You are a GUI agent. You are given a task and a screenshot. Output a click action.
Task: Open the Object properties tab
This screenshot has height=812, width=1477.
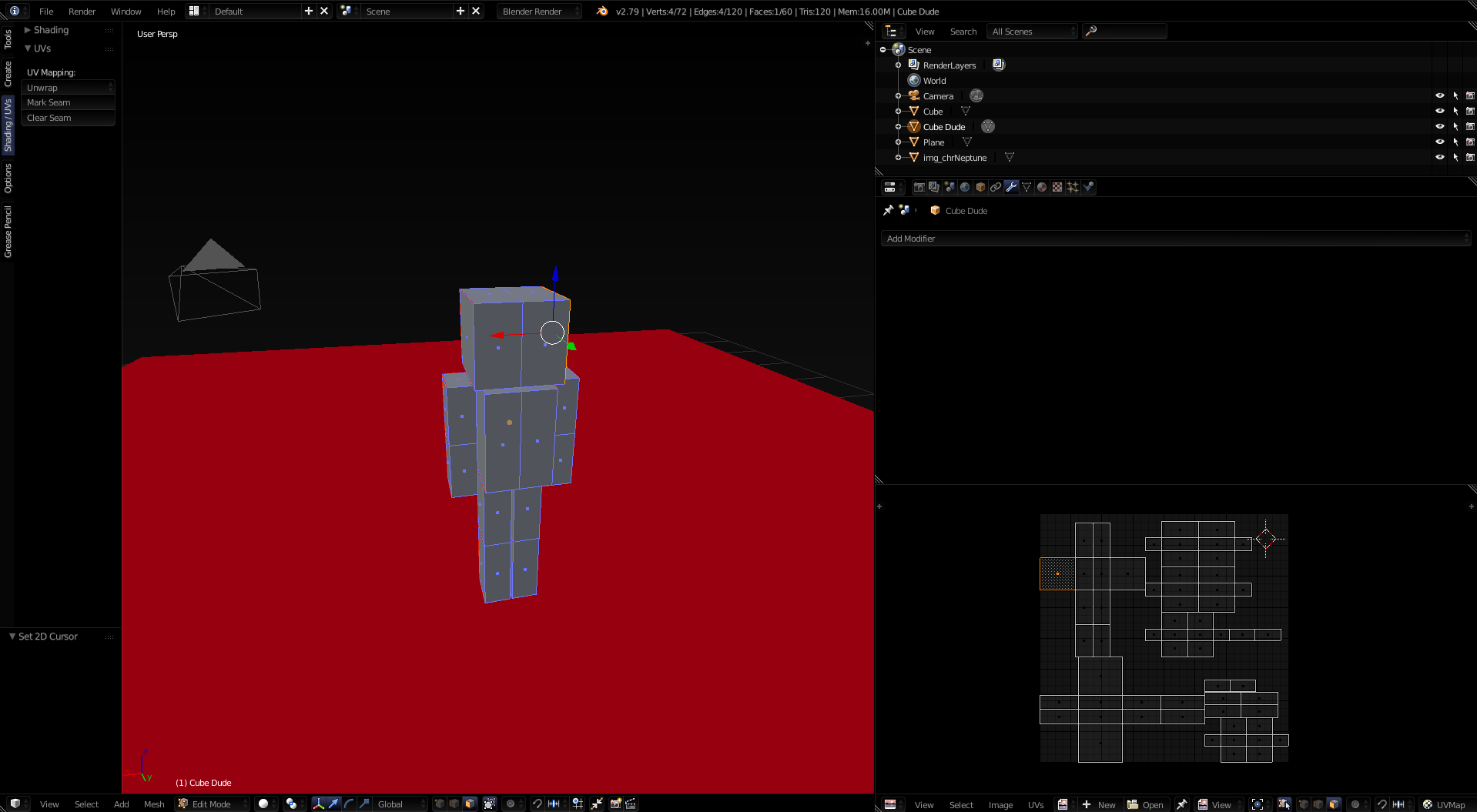pyautogui.click(x=980, y=187)
